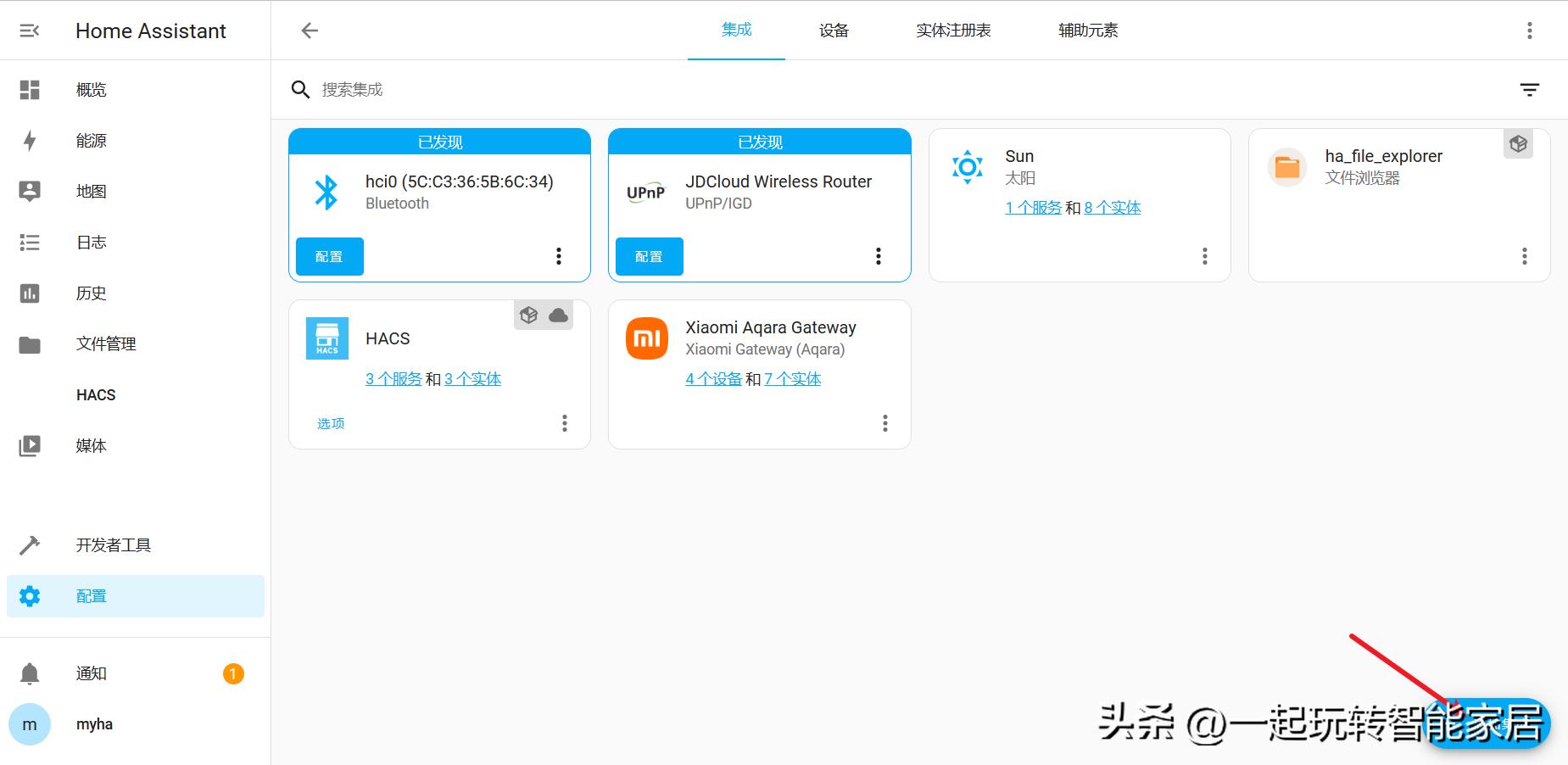Switch to the 设备 (Devices) tab
This screenshot has width=1568, height=765.
tap(834, 31)
